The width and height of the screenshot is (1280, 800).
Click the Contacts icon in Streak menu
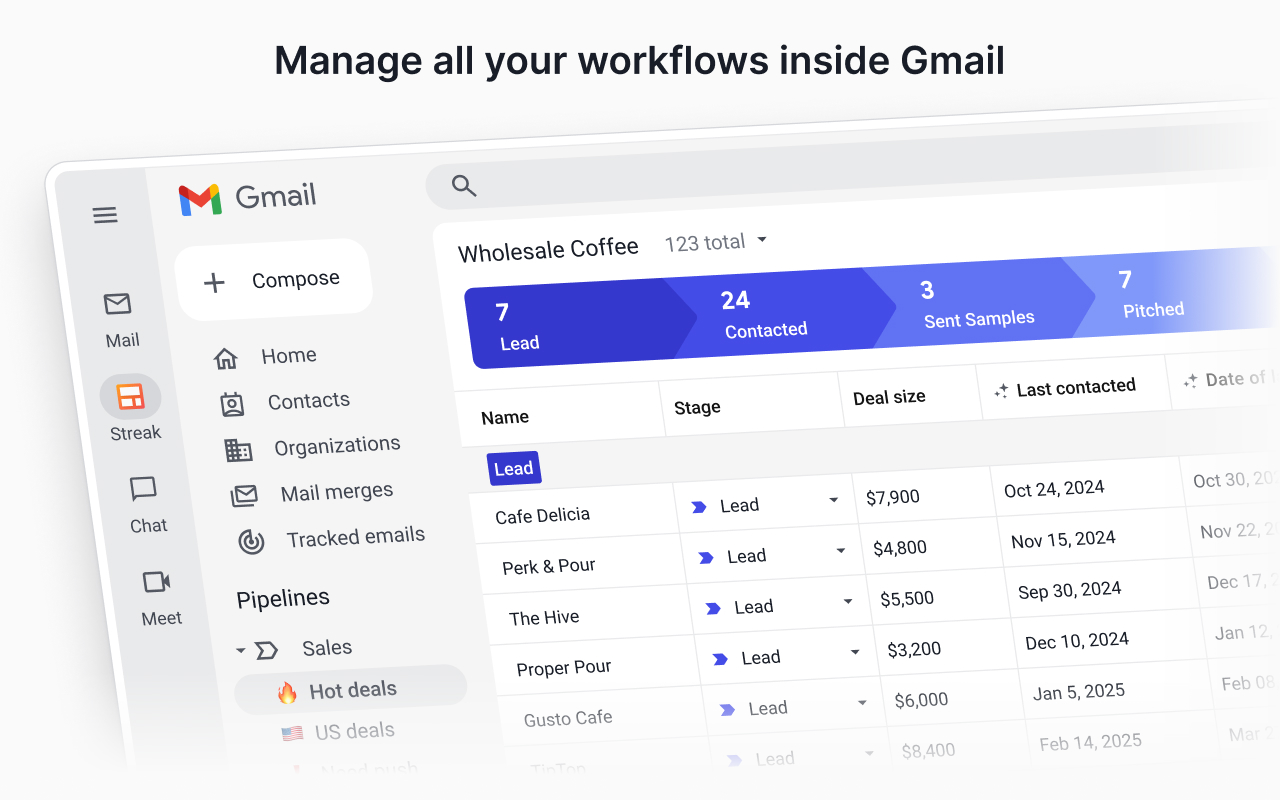[x=232, y=403]
